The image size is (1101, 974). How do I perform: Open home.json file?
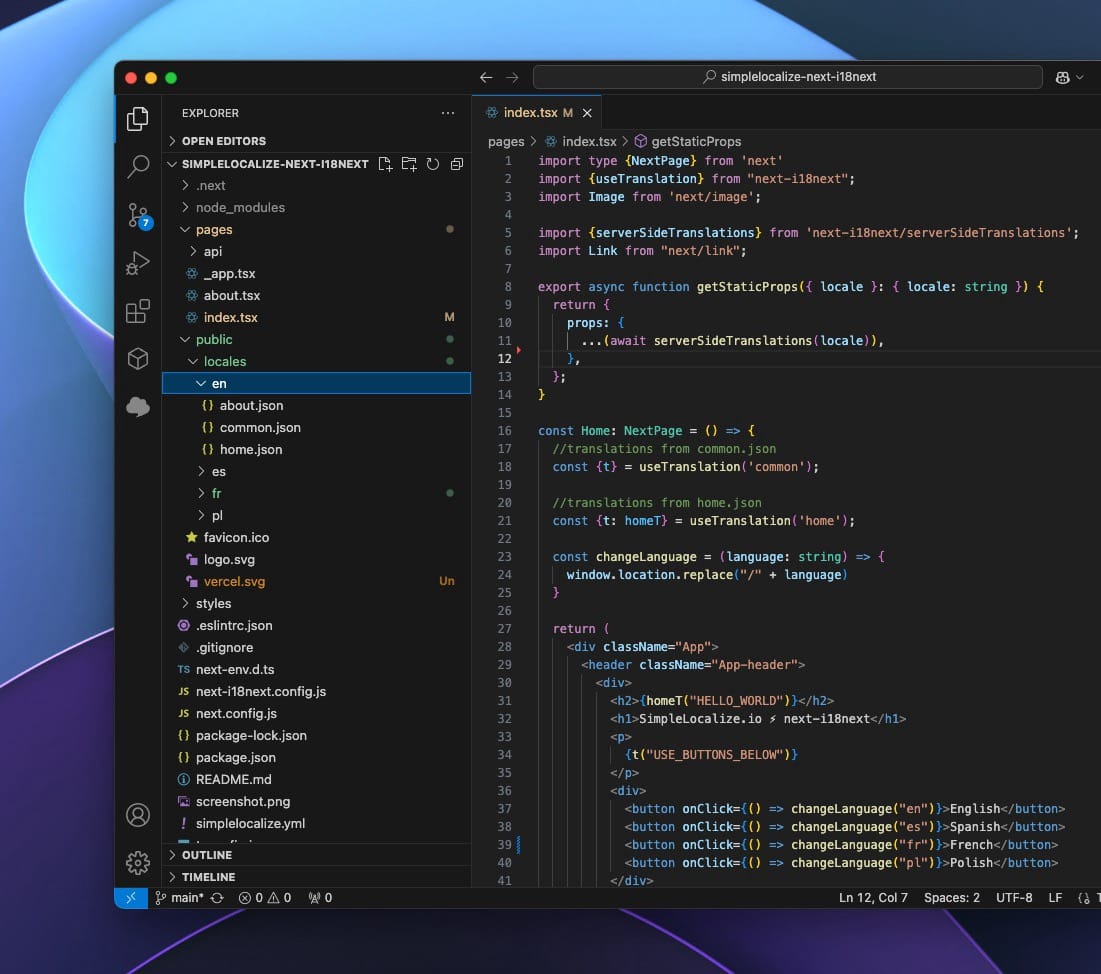pos(316,449)
